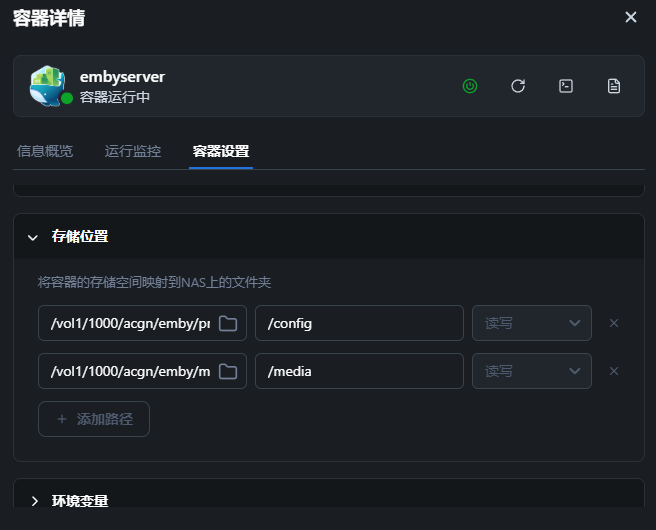The height and width of the screenshot is (530, 656).
Task: Click the 将容器的存储空间映射到NAS上的文件夹 description
Action: [154, 282]
